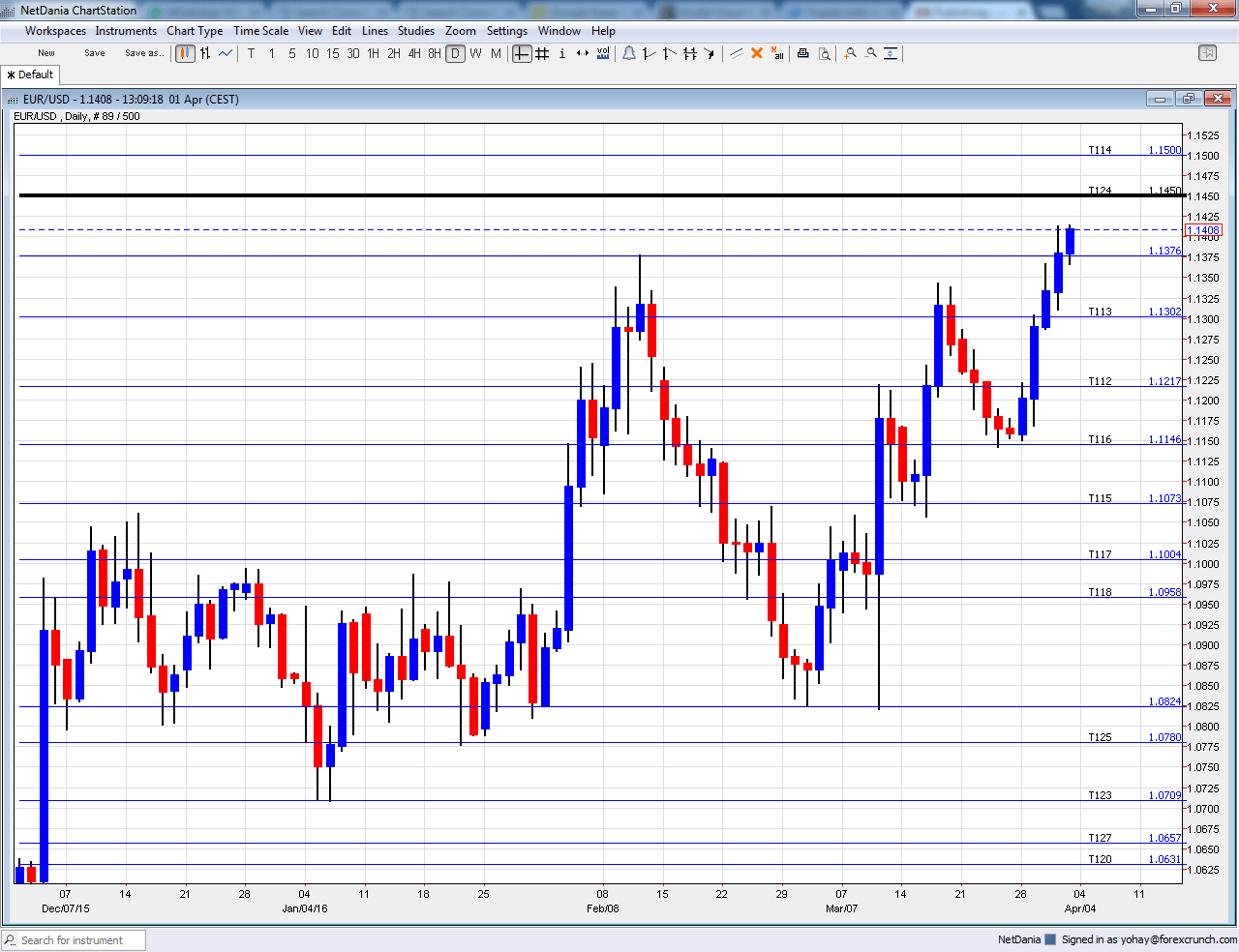Select 1H time scale
Screen dimensions: 1239x952
(374, 53)
